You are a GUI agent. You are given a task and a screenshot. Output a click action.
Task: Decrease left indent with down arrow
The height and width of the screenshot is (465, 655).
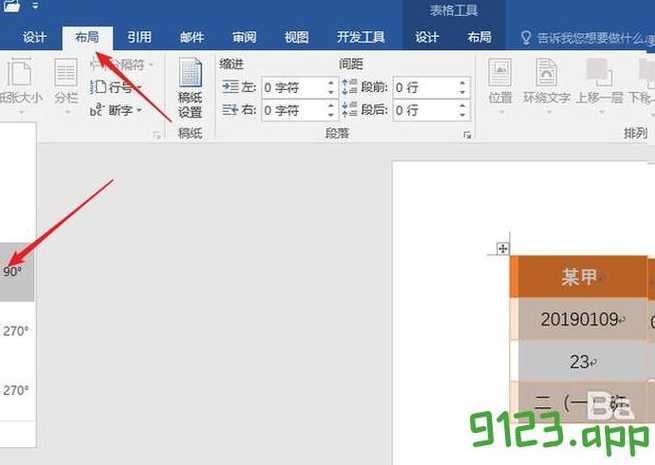point(331,92)
